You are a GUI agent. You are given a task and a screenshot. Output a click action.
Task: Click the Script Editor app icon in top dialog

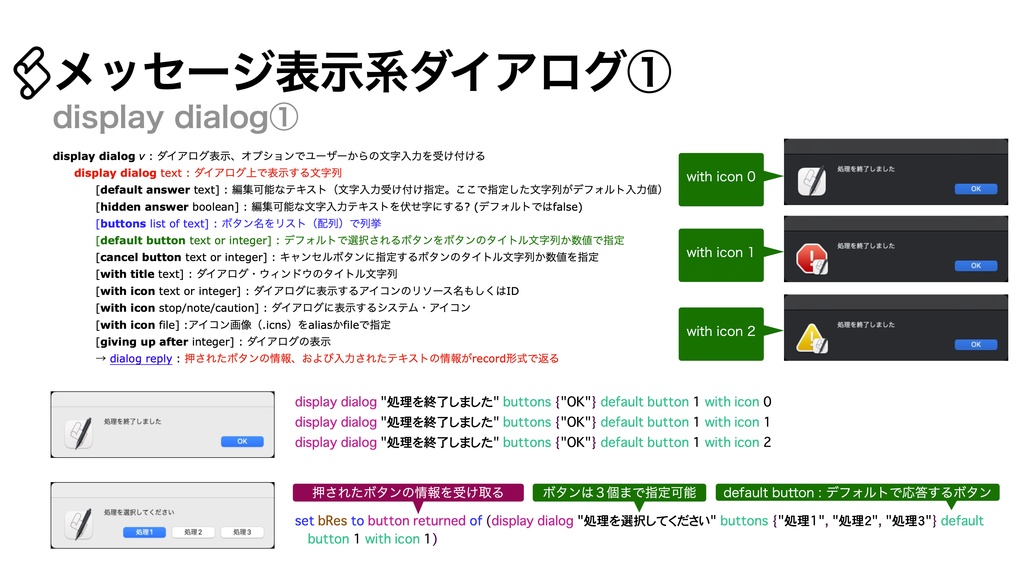tap(811, 180)
